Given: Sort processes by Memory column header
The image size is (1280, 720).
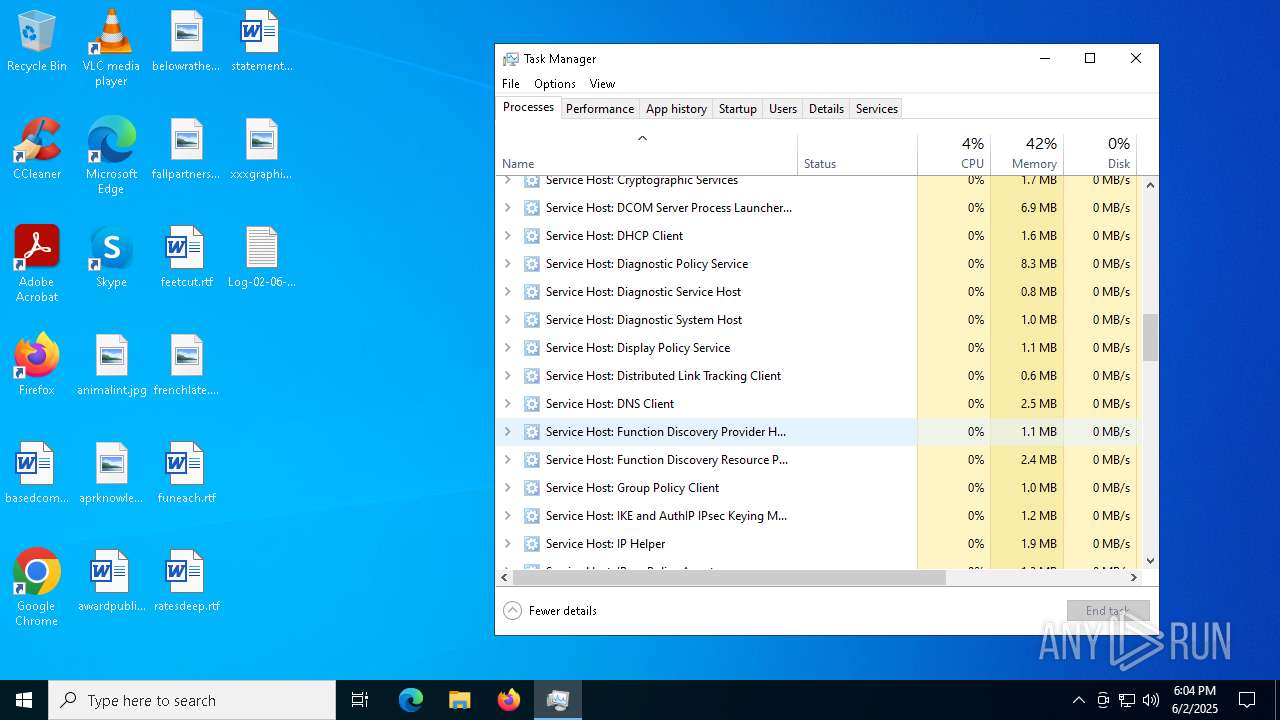Looking at the screenshot, I should tap(1027, 153).
